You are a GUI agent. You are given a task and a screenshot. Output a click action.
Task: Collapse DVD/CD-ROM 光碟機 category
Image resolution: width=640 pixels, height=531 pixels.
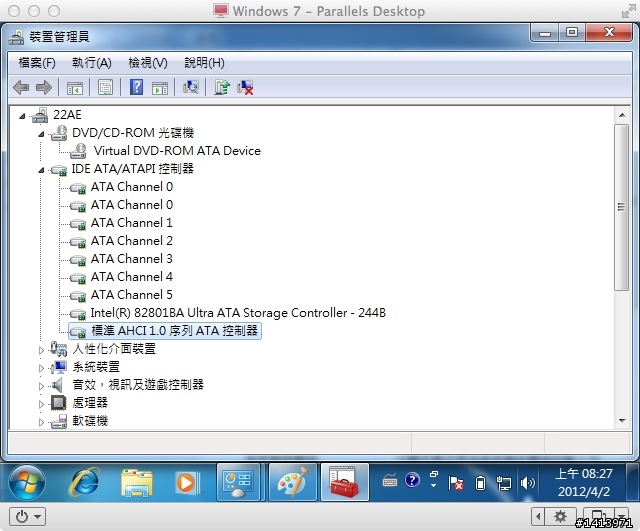coord(41,134)
